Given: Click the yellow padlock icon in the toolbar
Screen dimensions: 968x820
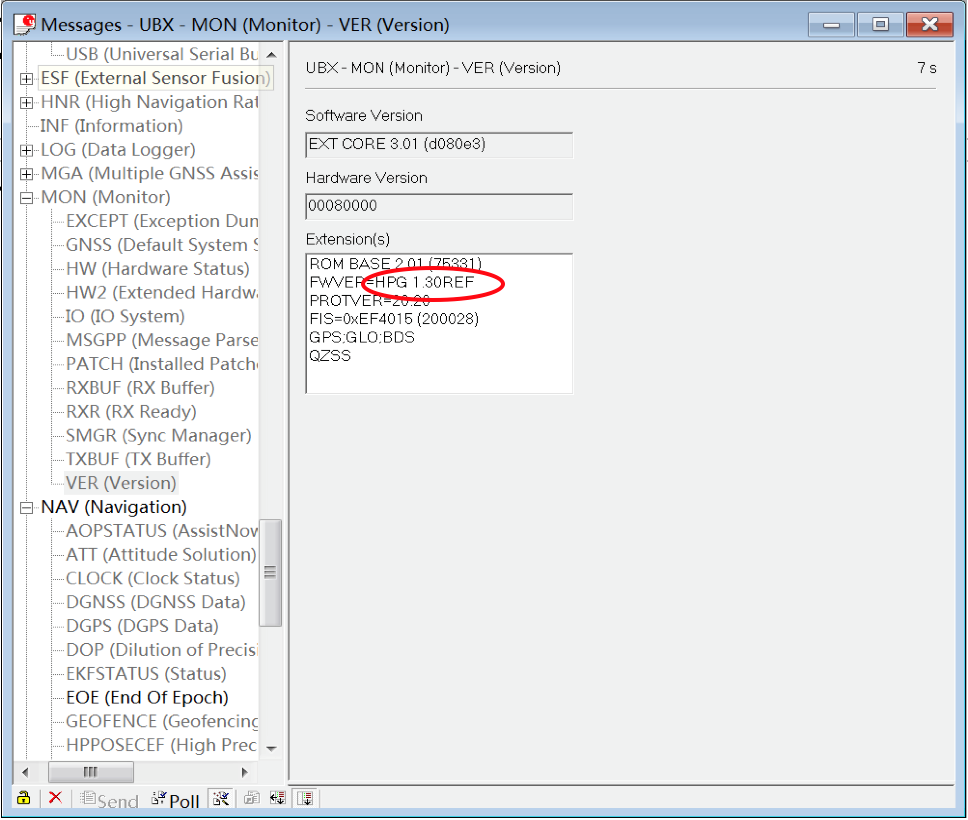Looking at the screenshot, I should click(x=23, y=798).
